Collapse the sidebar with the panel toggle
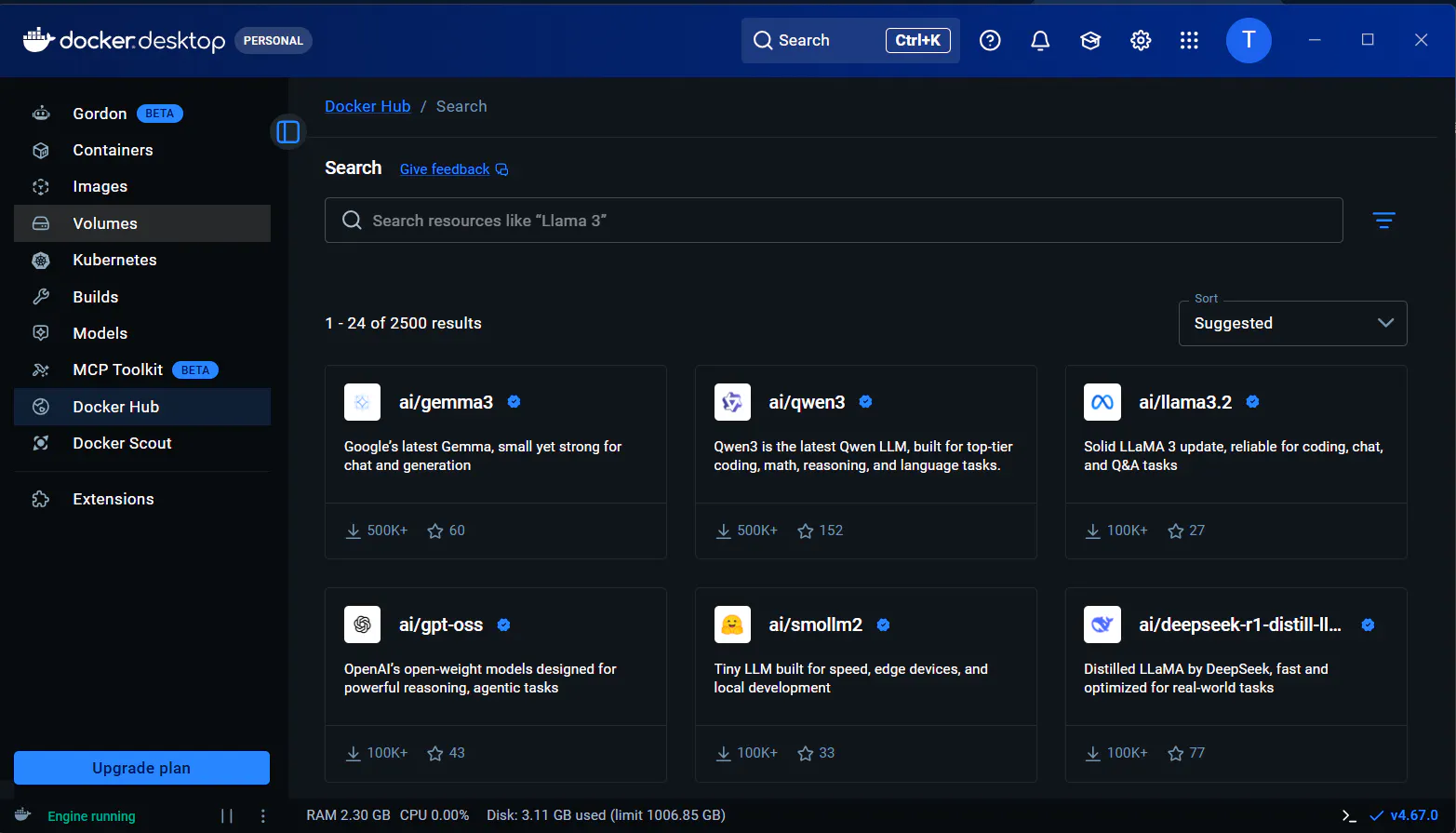Image resolution: width=1456 pixels, height=833 pixels. pyautogui.click(x=288, y=132)
